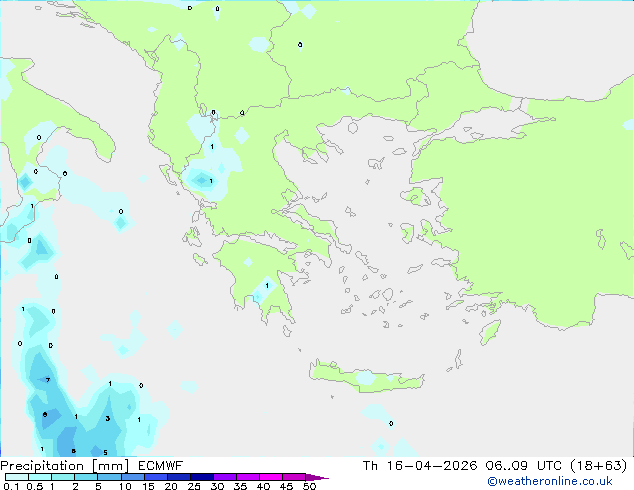Click the legend swatch between 45 and 50
634x490 pixels.
pyautogui.click(x=294, y=477)
